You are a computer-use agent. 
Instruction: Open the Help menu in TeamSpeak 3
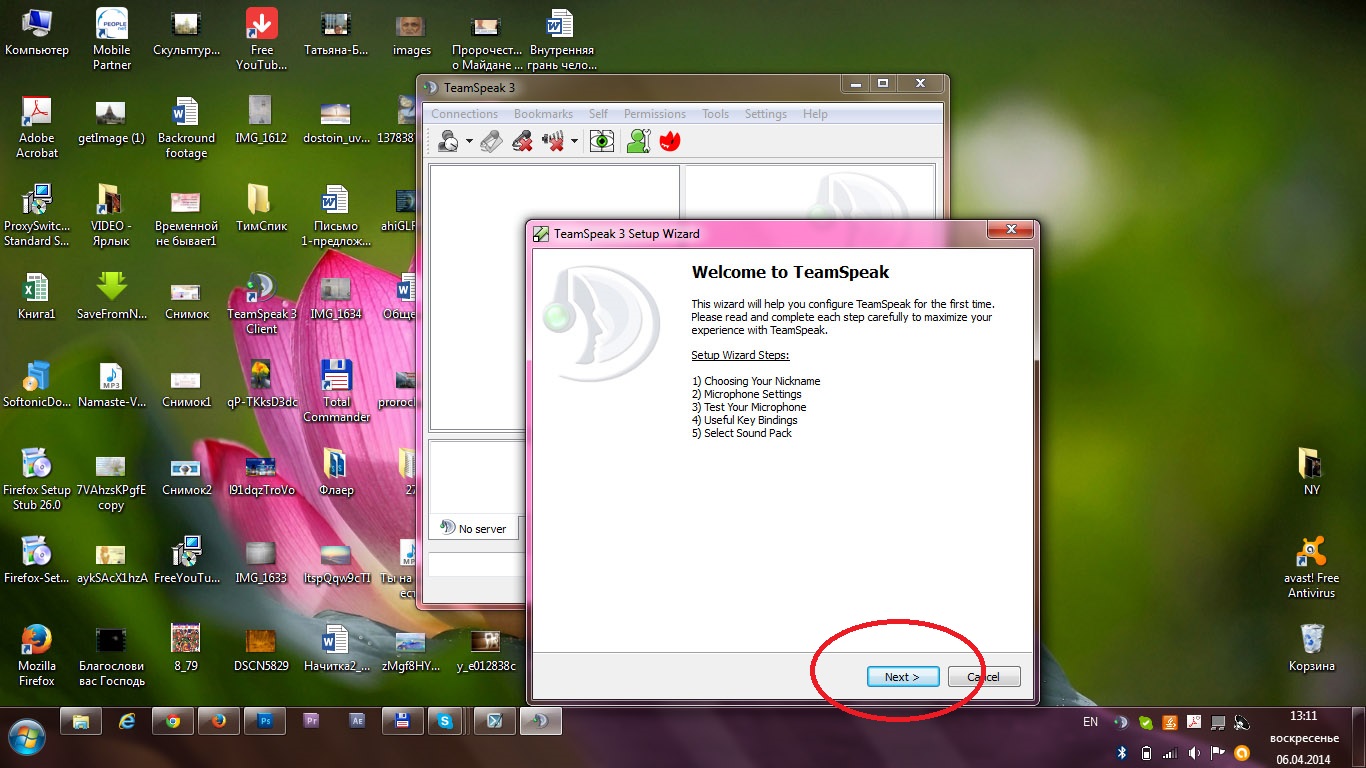[x=815, y=114]
